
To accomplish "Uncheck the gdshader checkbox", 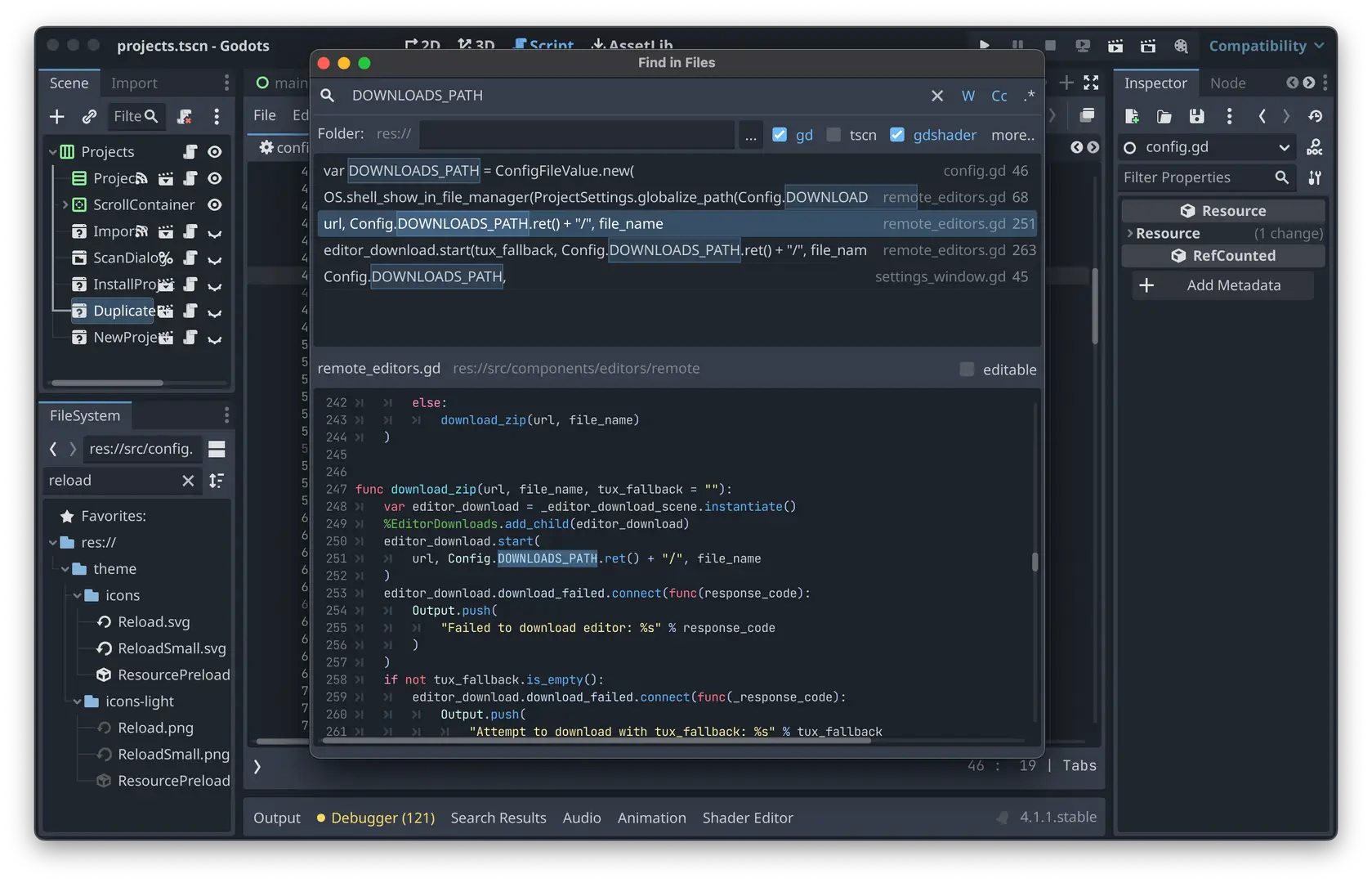I will pyautogui.click(x=897, y=134).
